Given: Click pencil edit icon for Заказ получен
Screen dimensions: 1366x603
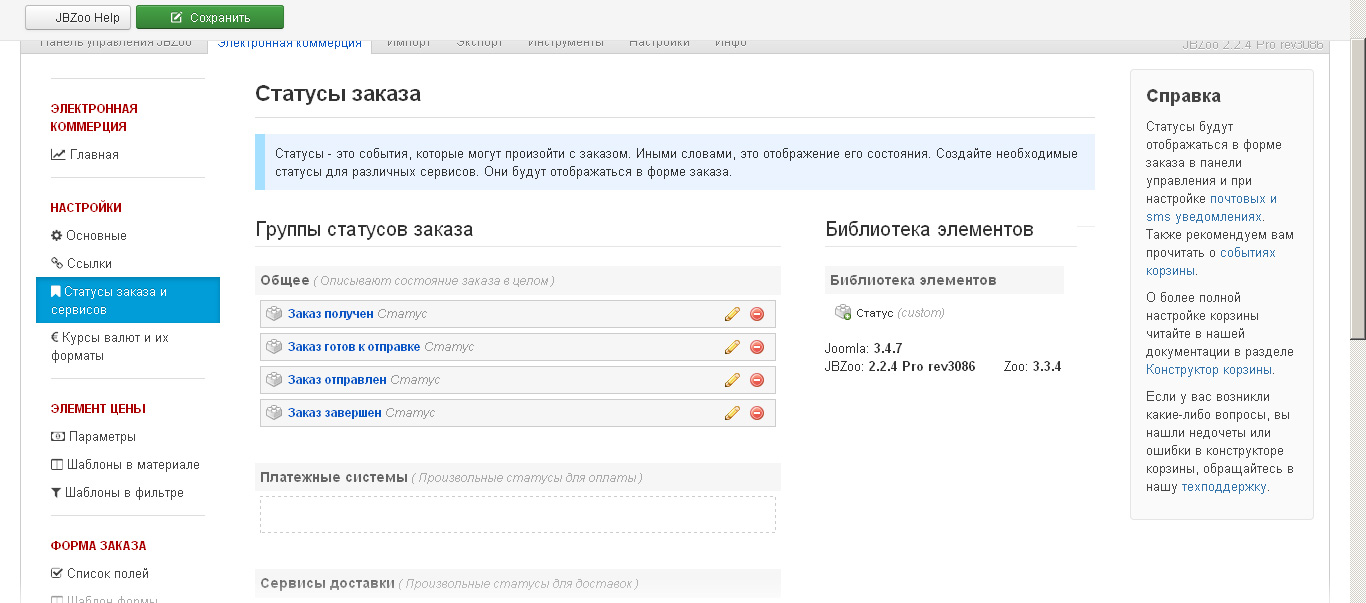Looking at the screenshot, I should (x=732, y=314).
